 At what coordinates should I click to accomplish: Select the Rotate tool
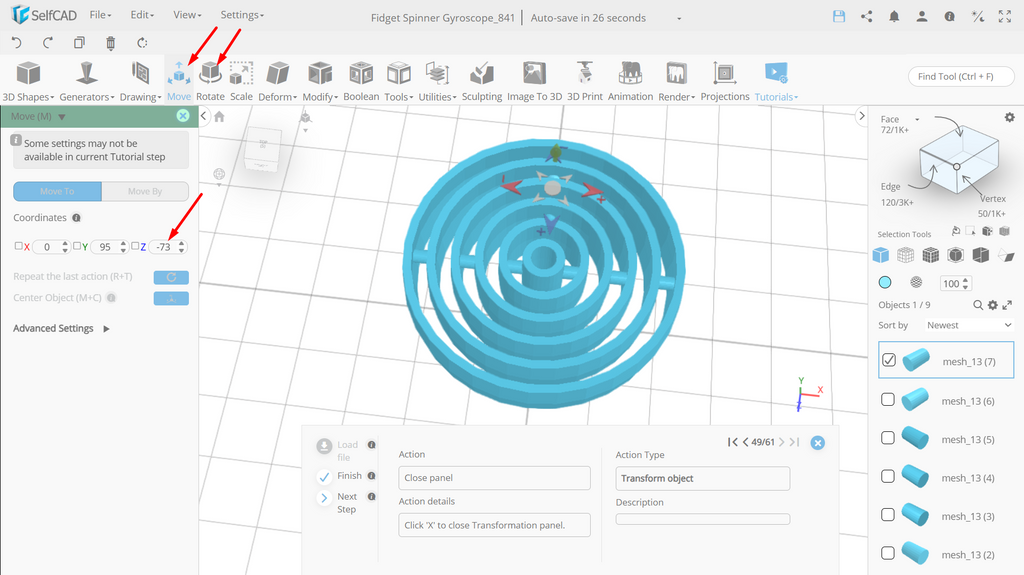click(210, 81)
